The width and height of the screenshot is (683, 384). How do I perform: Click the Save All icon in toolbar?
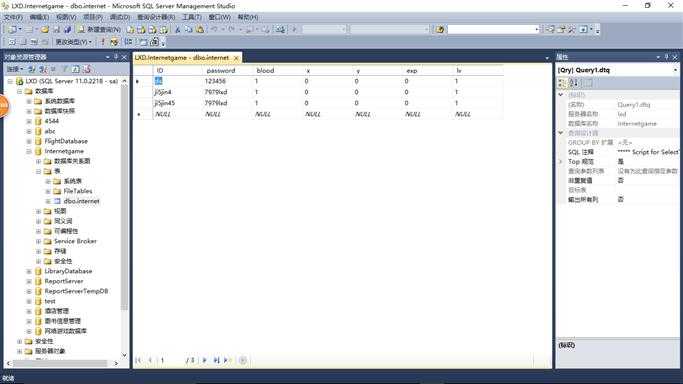pyautogui.click(x=68, y=30)
